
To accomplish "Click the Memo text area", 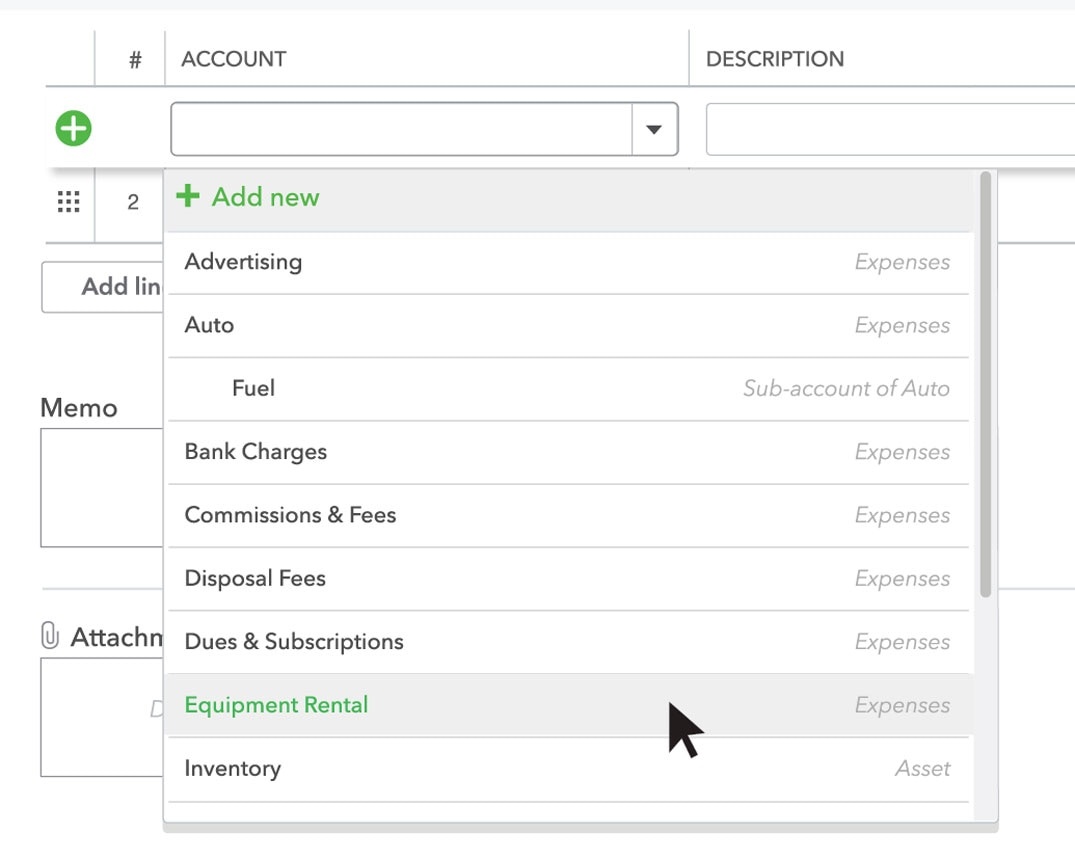I will 101,487.
